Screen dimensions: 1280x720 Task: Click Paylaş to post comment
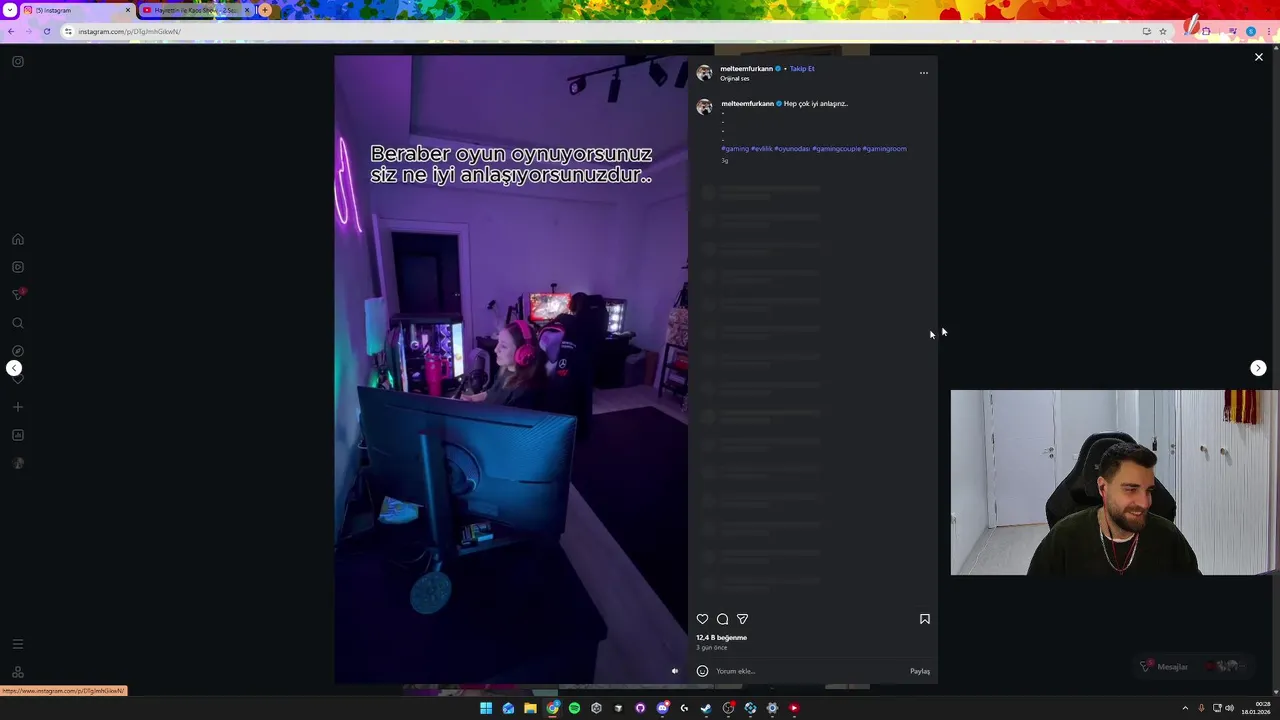point(920,671)
